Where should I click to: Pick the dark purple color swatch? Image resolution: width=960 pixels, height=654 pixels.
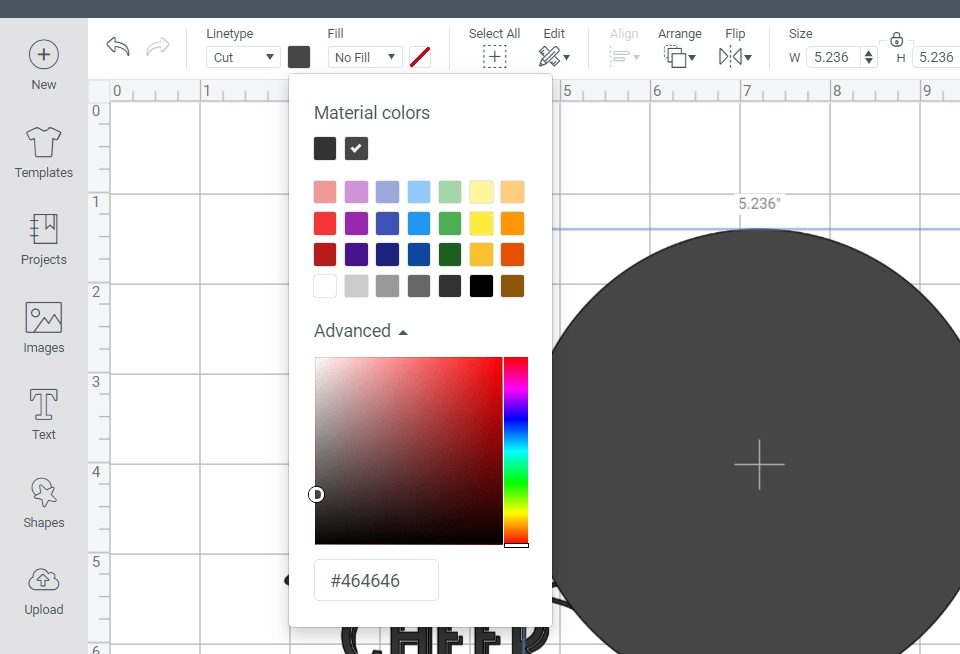(x=356, y=255)
